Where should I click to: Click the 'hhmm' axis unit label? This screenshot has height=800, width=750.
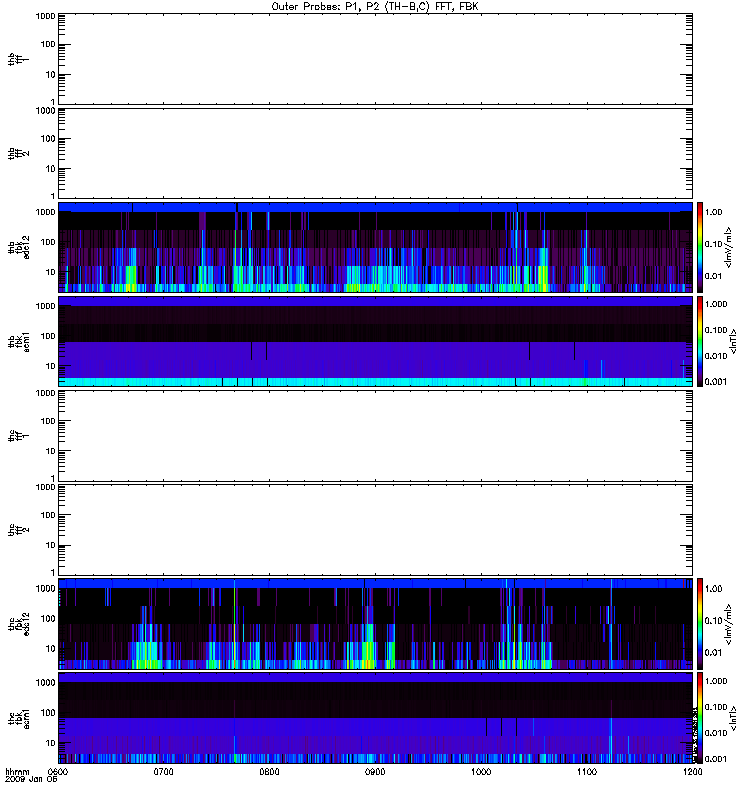pos(17,772)
